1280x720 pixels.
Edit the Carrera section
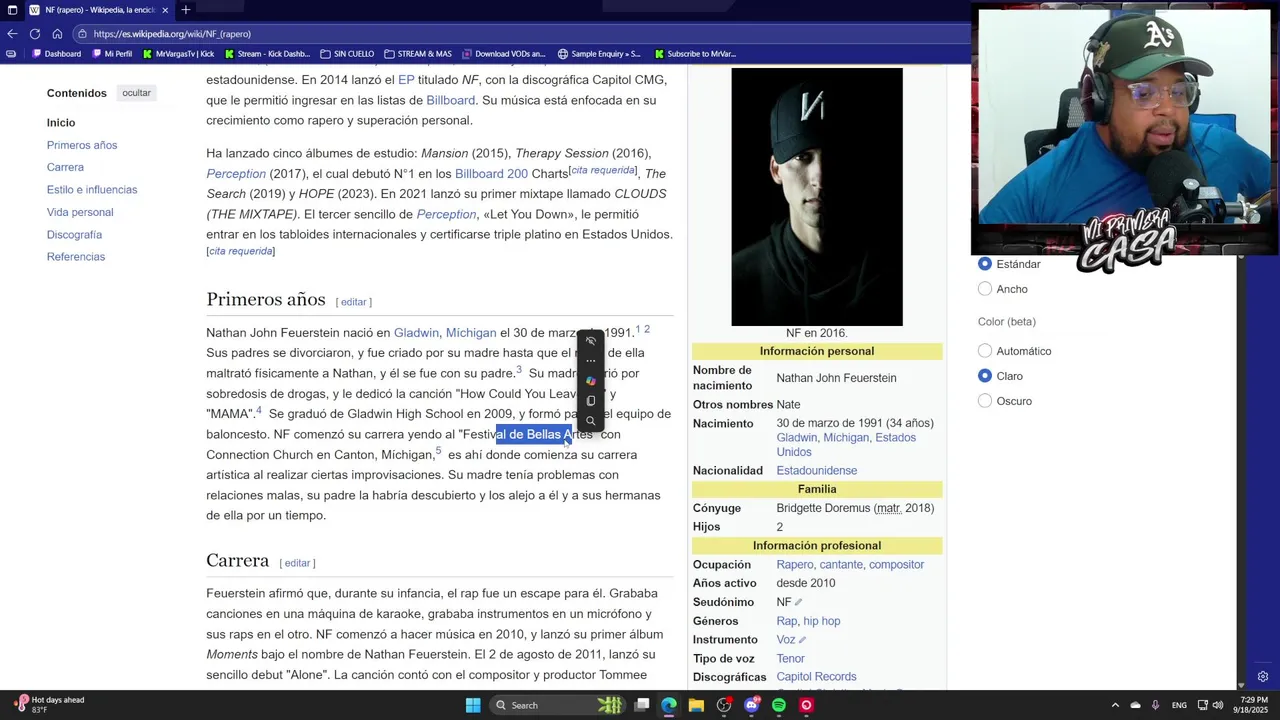point(297,563)
